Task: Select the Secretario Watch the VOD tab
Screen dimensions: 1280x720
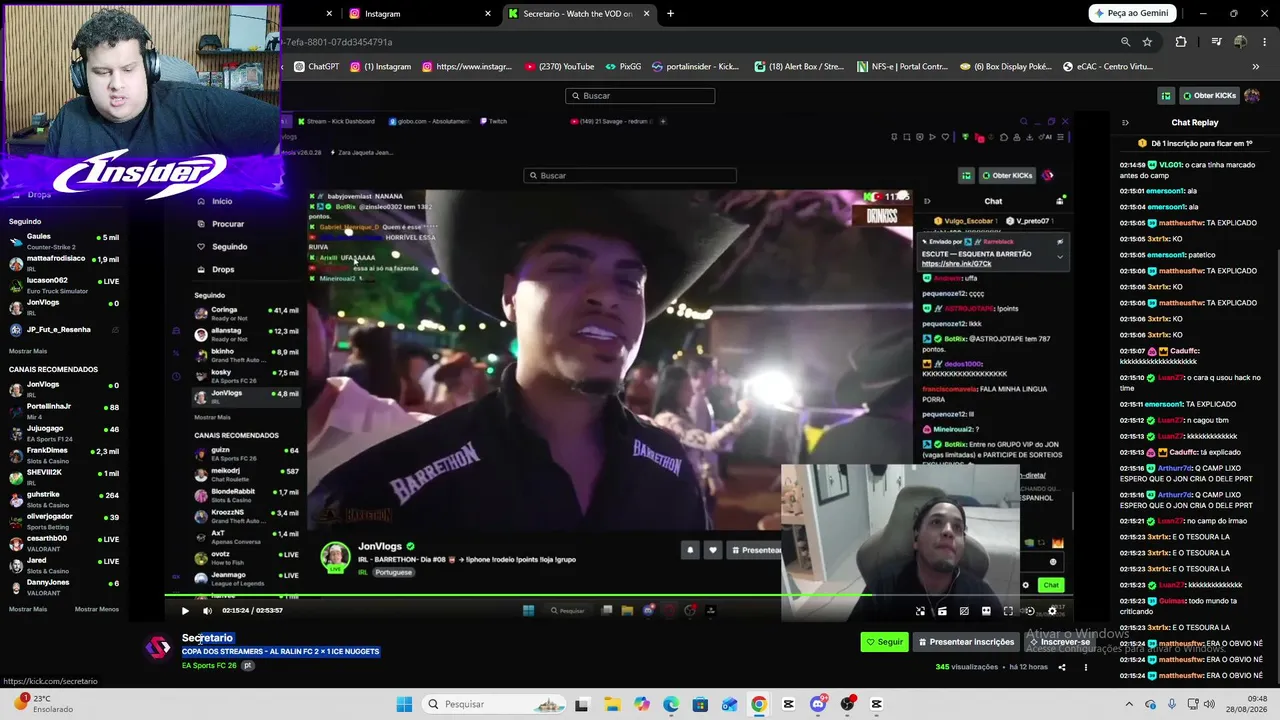Action: pos(578,14)
